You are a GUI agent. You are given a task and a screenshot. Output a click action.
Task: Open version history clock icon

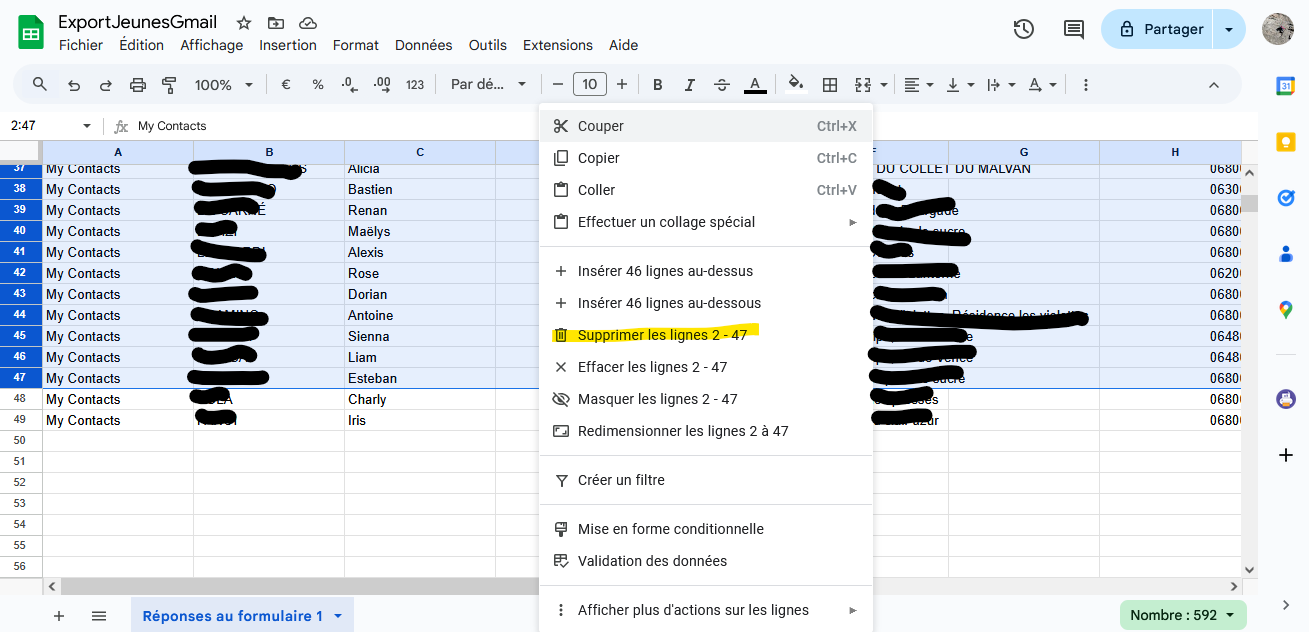click(1023, 30)
